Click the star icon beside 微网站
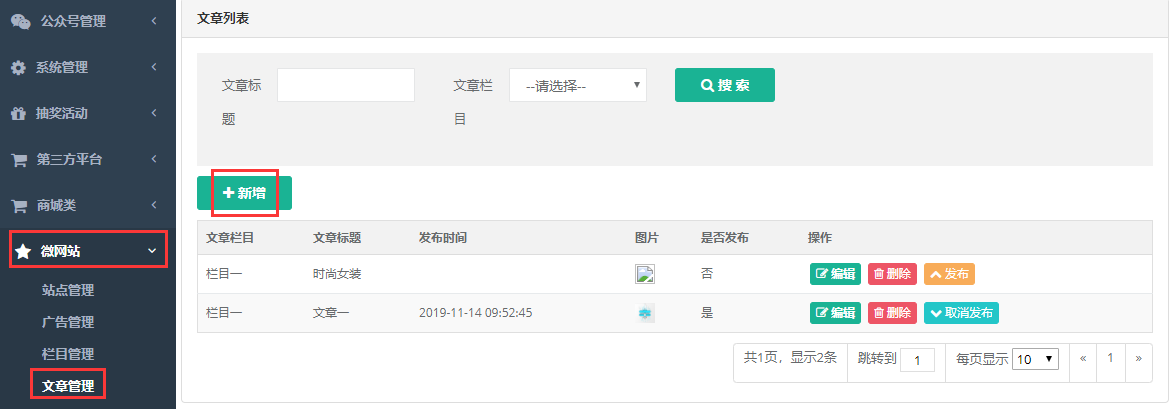1173x409 pixels. pos(22,251)
